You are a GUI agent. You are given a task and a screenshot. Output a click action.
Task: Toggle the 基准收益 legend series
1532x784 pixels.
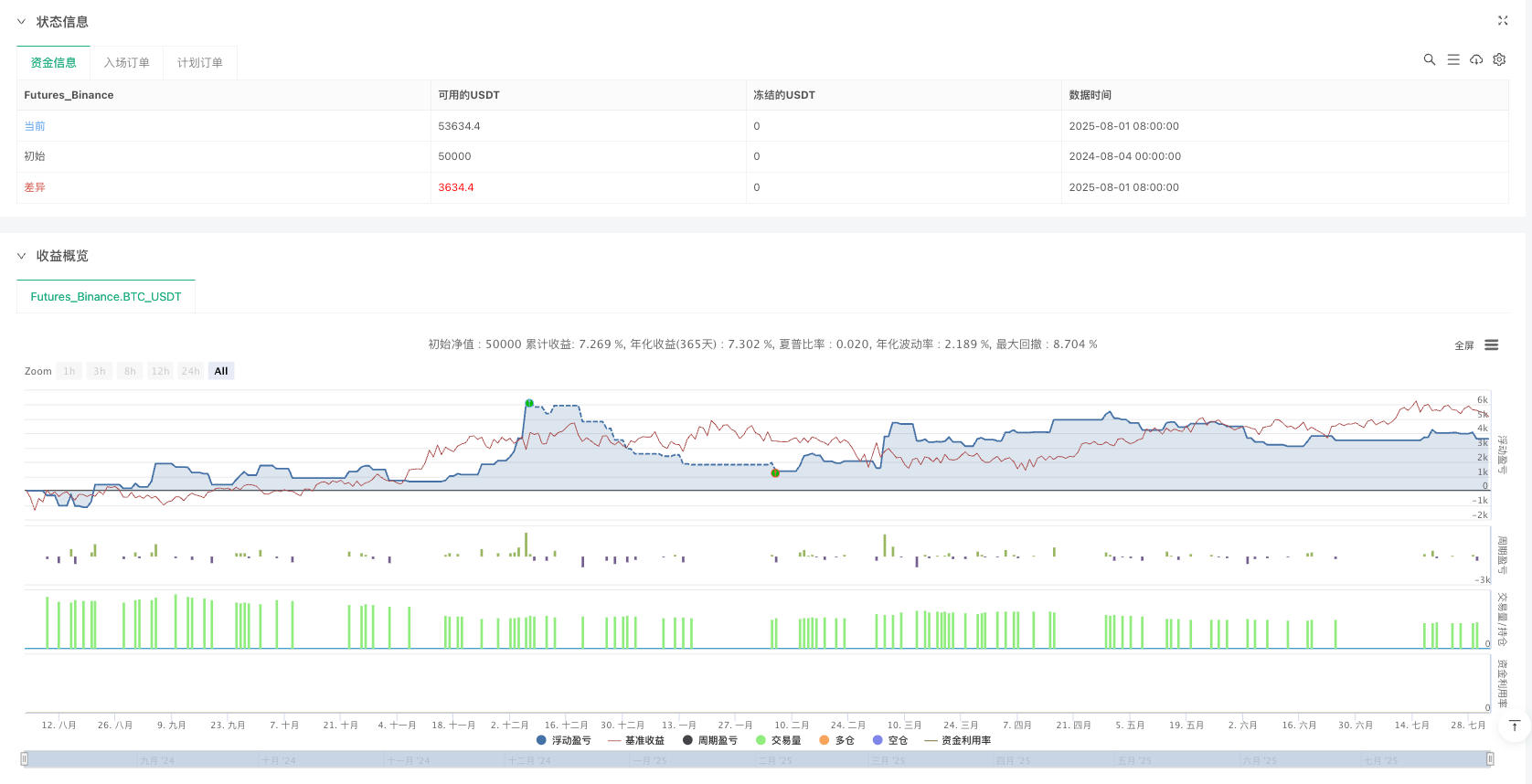637,740
